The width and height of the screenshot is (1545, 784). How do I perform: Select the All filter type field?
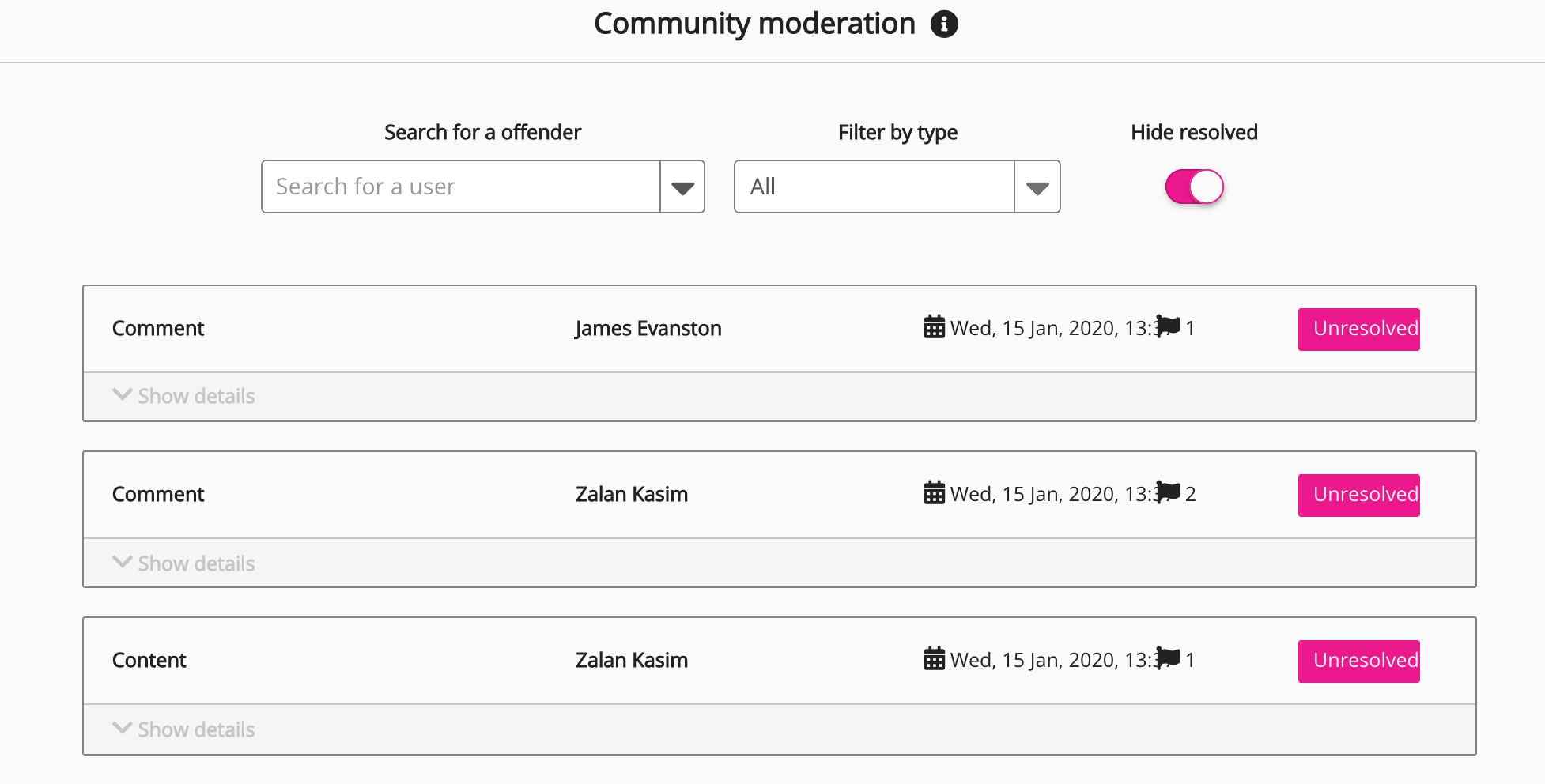click(x=874, y=187)
